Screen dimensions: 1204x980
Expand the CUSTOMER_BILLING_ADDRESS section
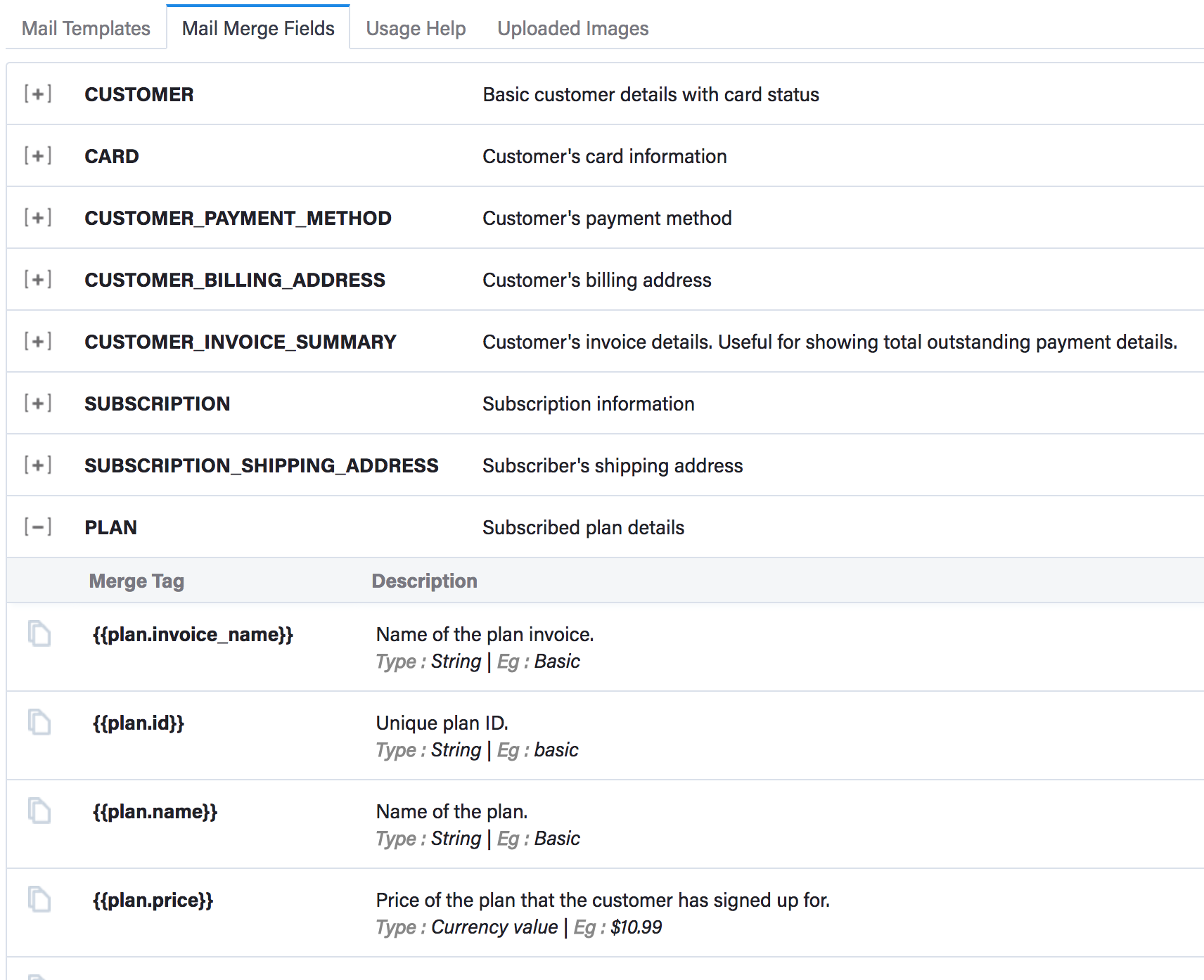[x=38, y=280]
